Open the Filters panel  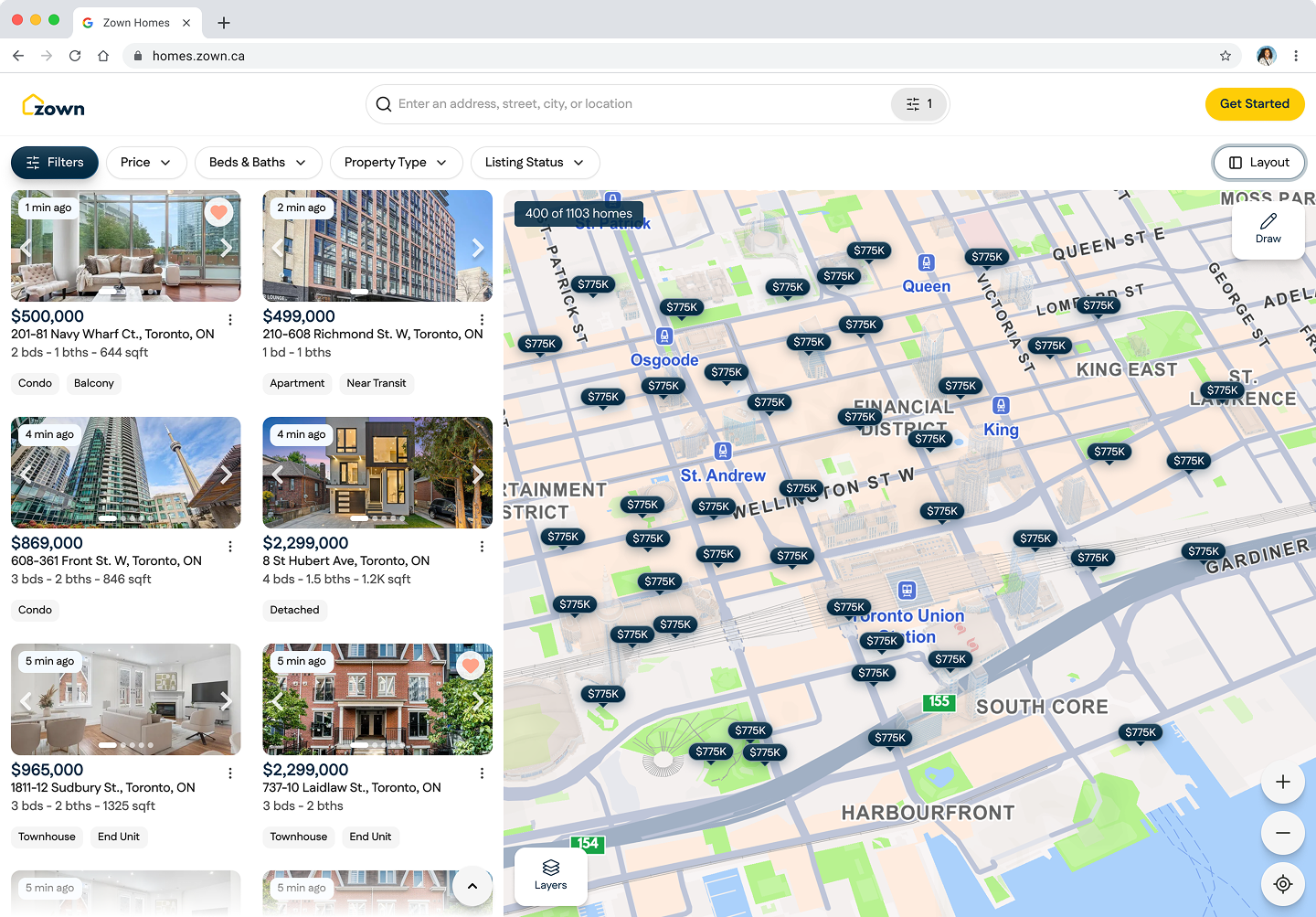pos(55,163)
